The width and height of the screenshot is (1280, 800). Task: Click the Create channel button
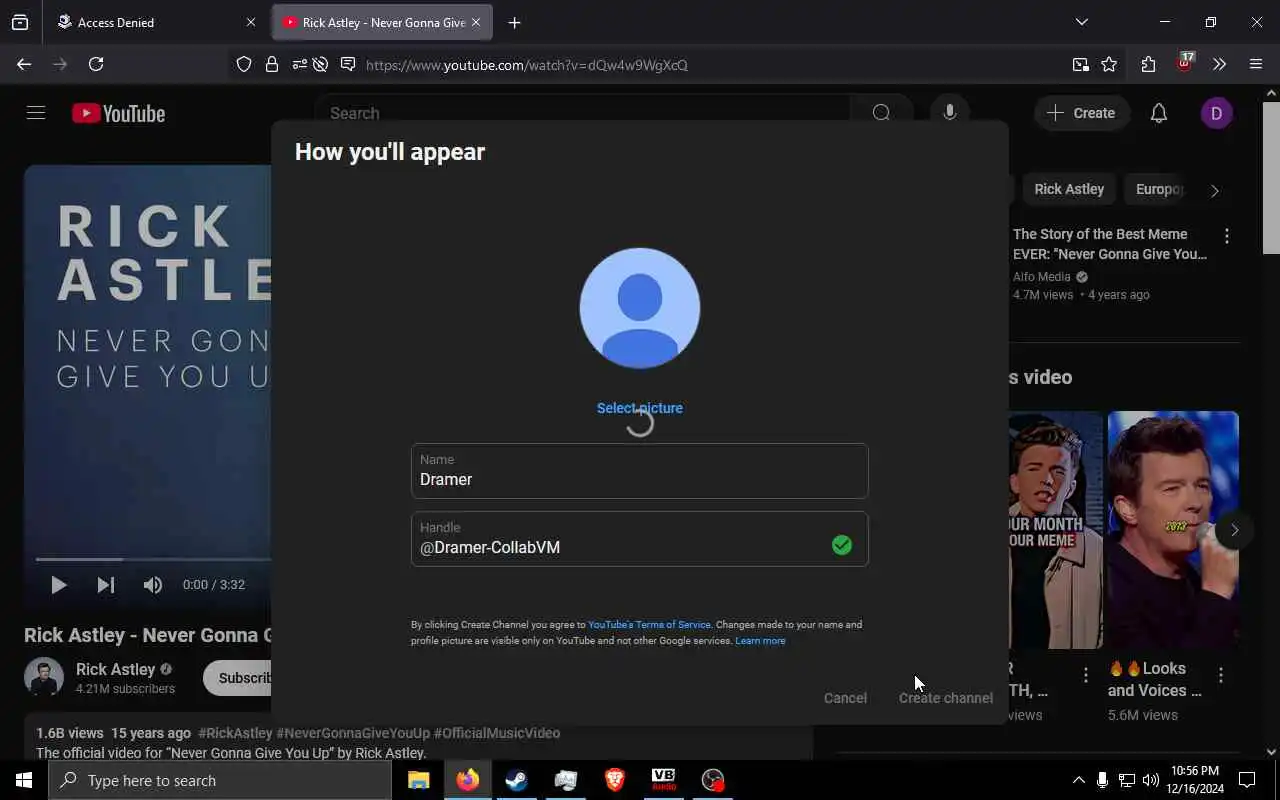coord(945,698)
